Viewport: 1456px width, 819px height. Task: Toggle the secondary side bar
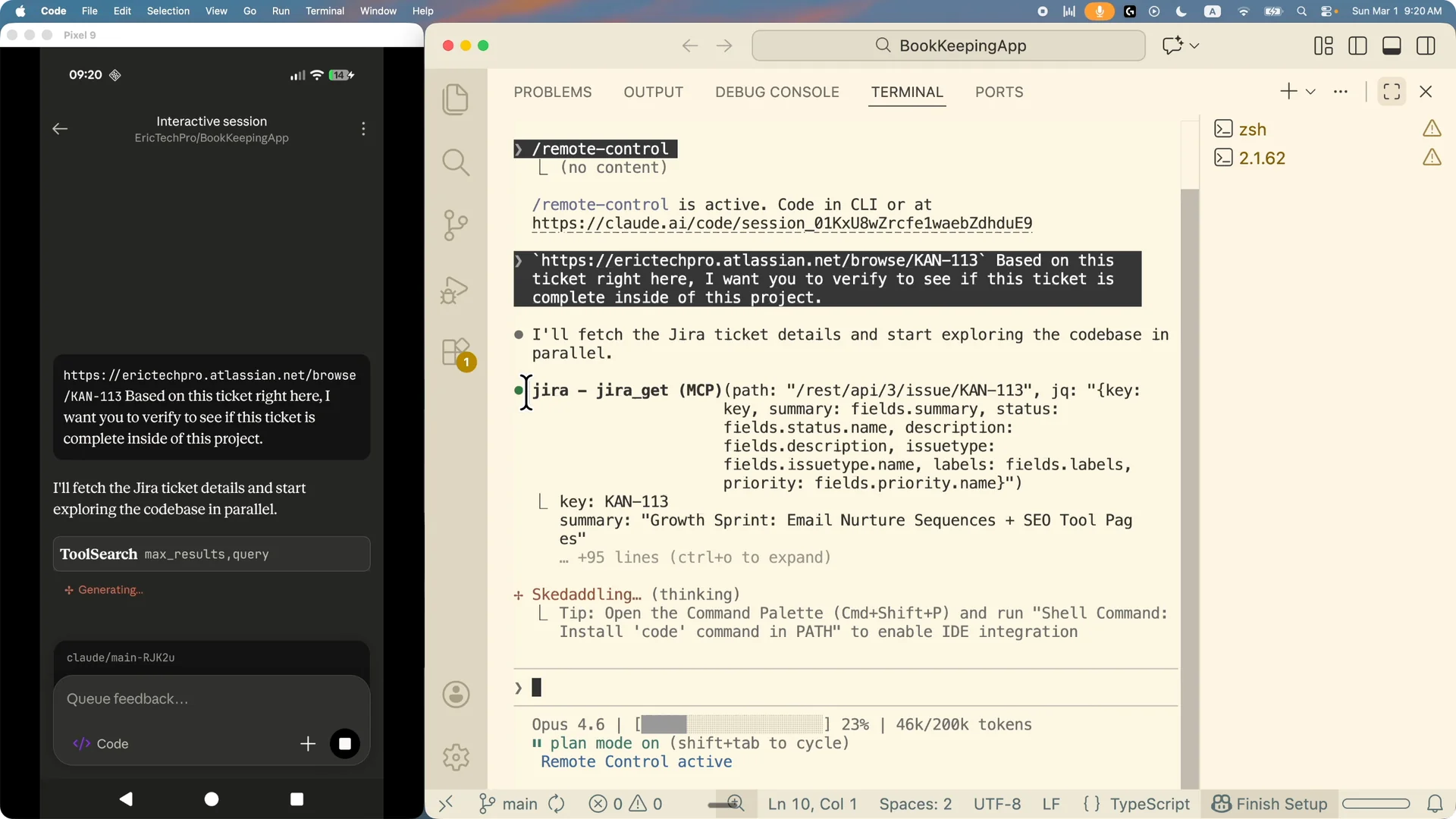[1426, 45]
